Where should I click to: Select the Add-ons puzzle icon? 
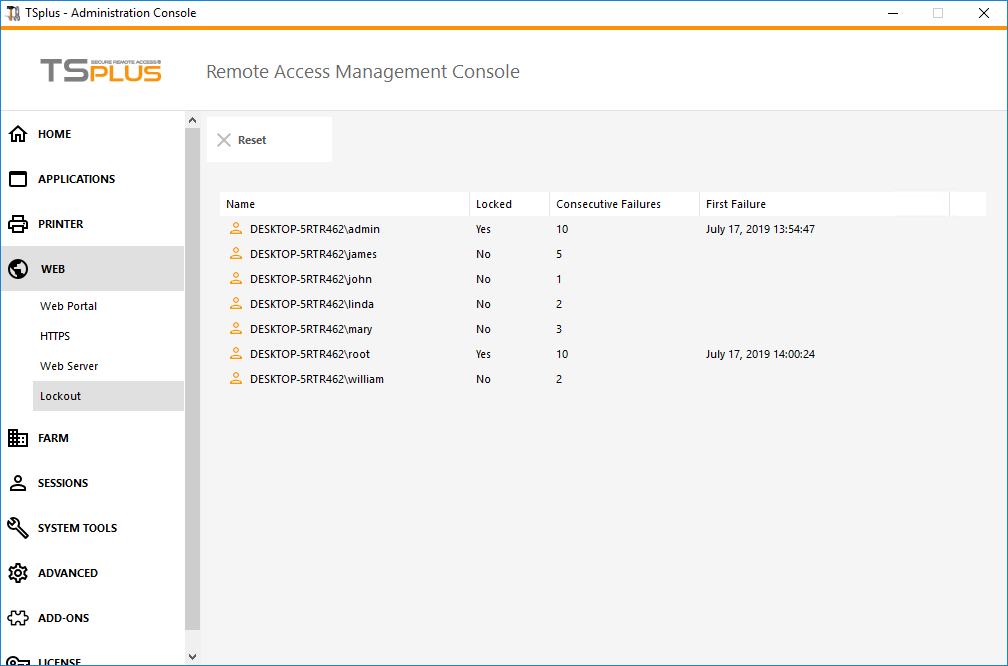pos(17,618)
